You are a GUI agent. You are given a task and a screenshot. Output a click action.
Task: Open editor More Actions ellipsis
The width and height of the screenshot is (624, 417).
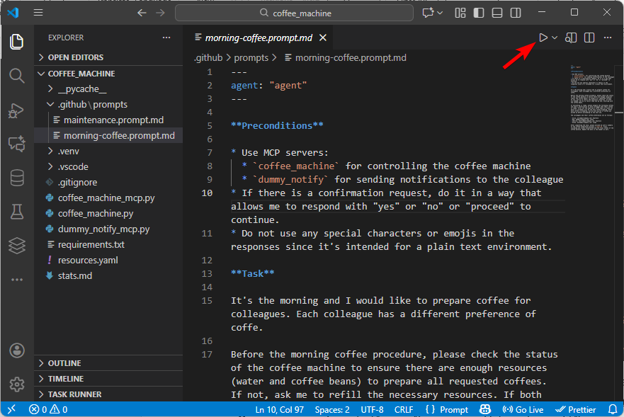coord(607,37)
